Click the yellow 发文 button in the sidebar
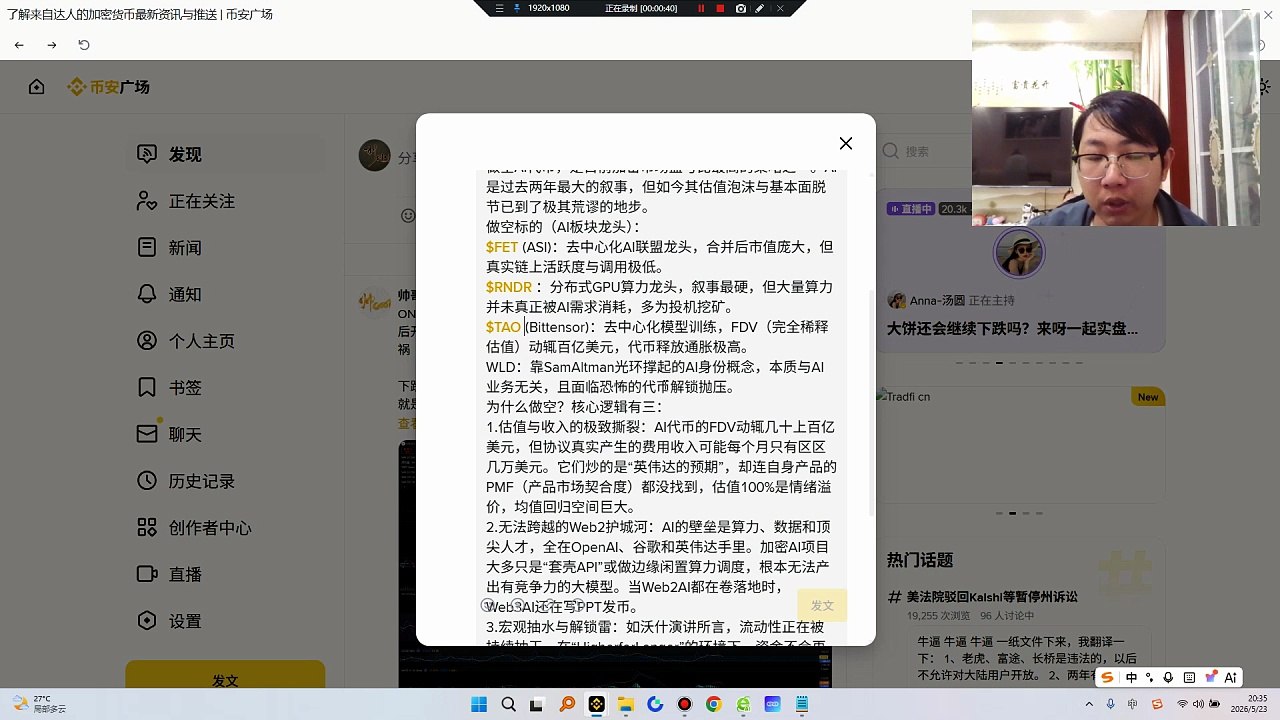The width and height of the screenshot is (1280, 720). pos(225,680)
